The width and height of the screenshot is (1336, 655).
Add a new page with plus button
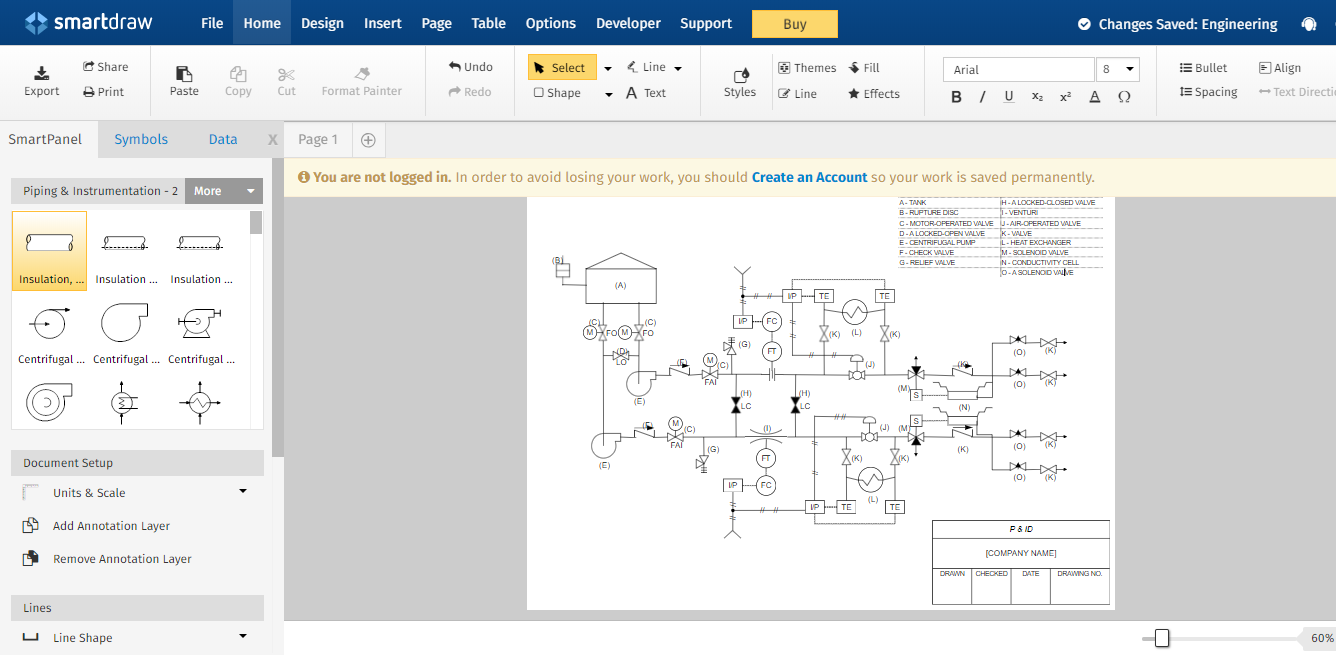(368, 140)
